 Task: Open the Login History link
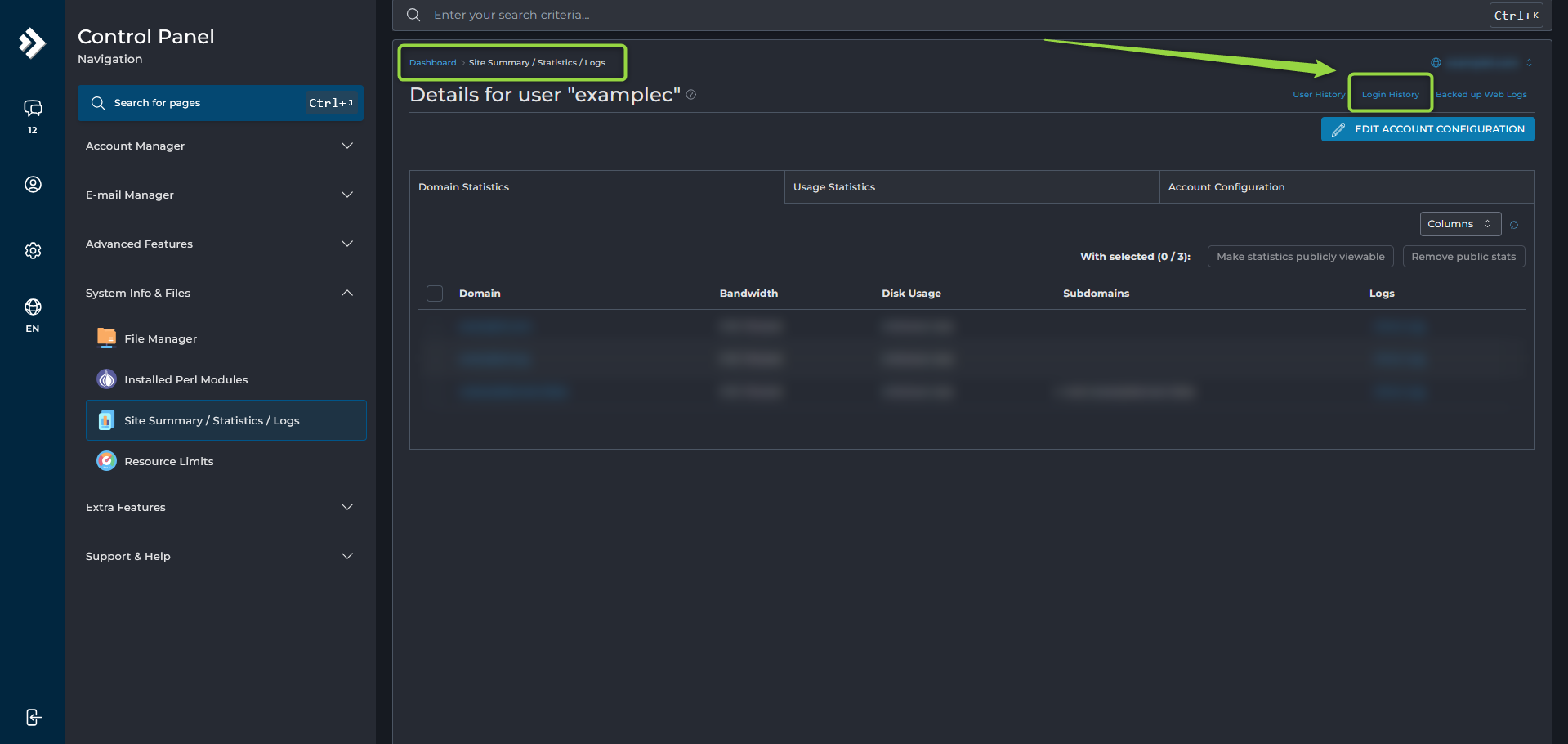tap(1390, 95)
